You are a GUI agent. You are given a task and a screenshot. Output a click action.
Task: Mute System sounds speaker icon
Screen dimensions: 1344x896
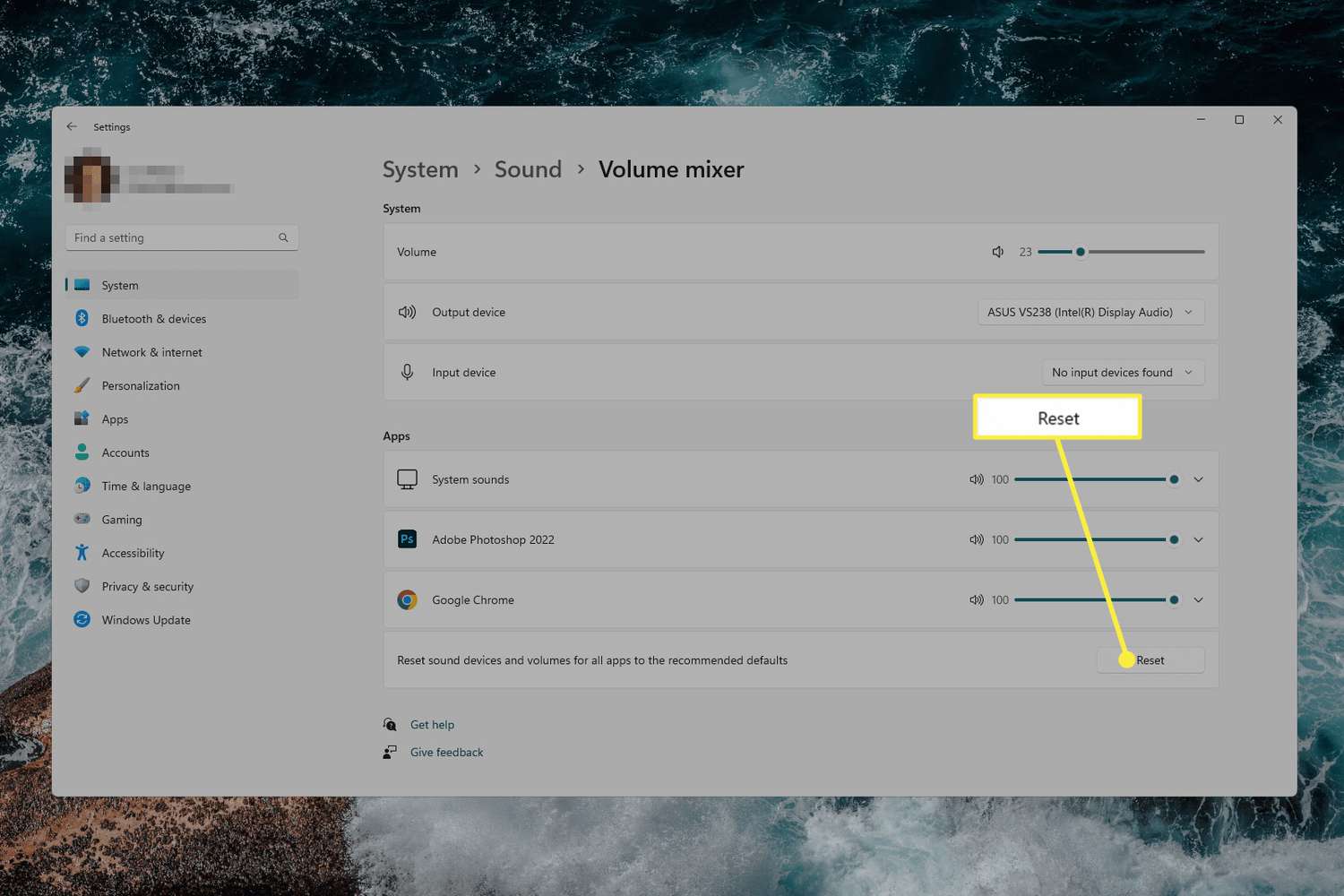click(x=976, y=479)
